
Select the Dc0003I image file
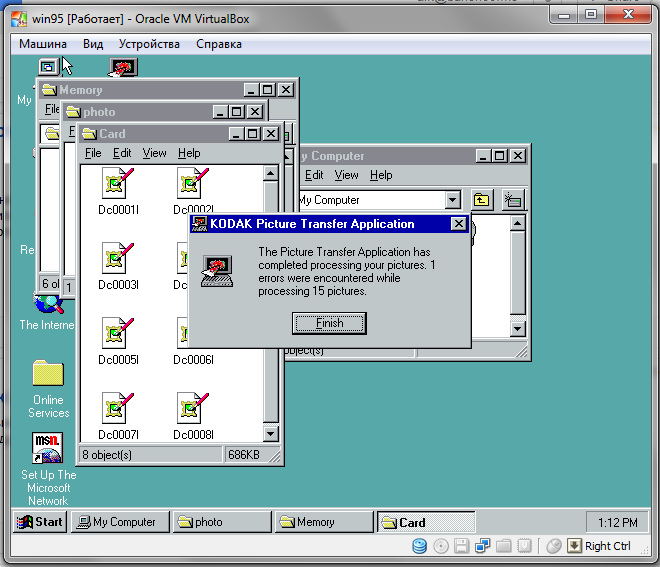[118, 266]
